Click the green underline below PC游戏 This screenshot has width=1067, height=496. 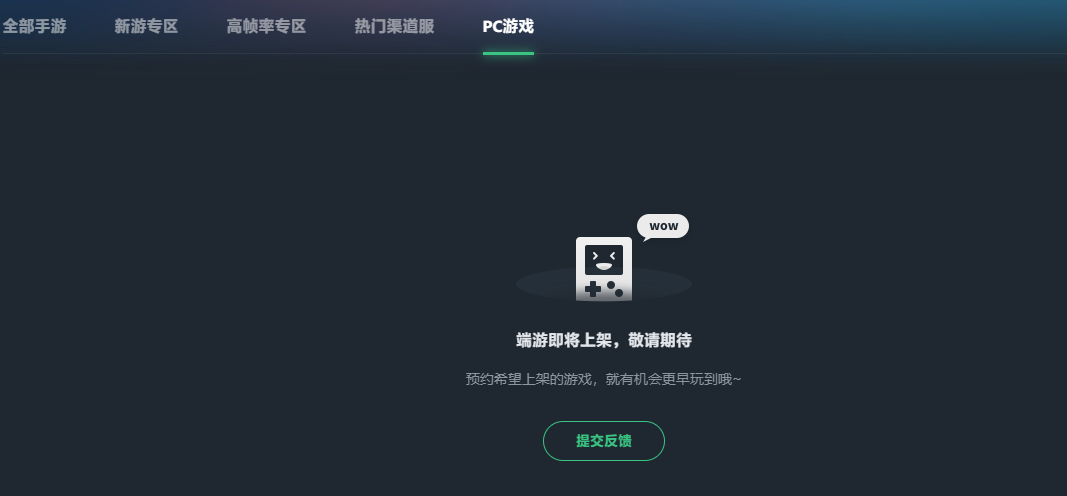pyautogui.click(x=508, y=53)
